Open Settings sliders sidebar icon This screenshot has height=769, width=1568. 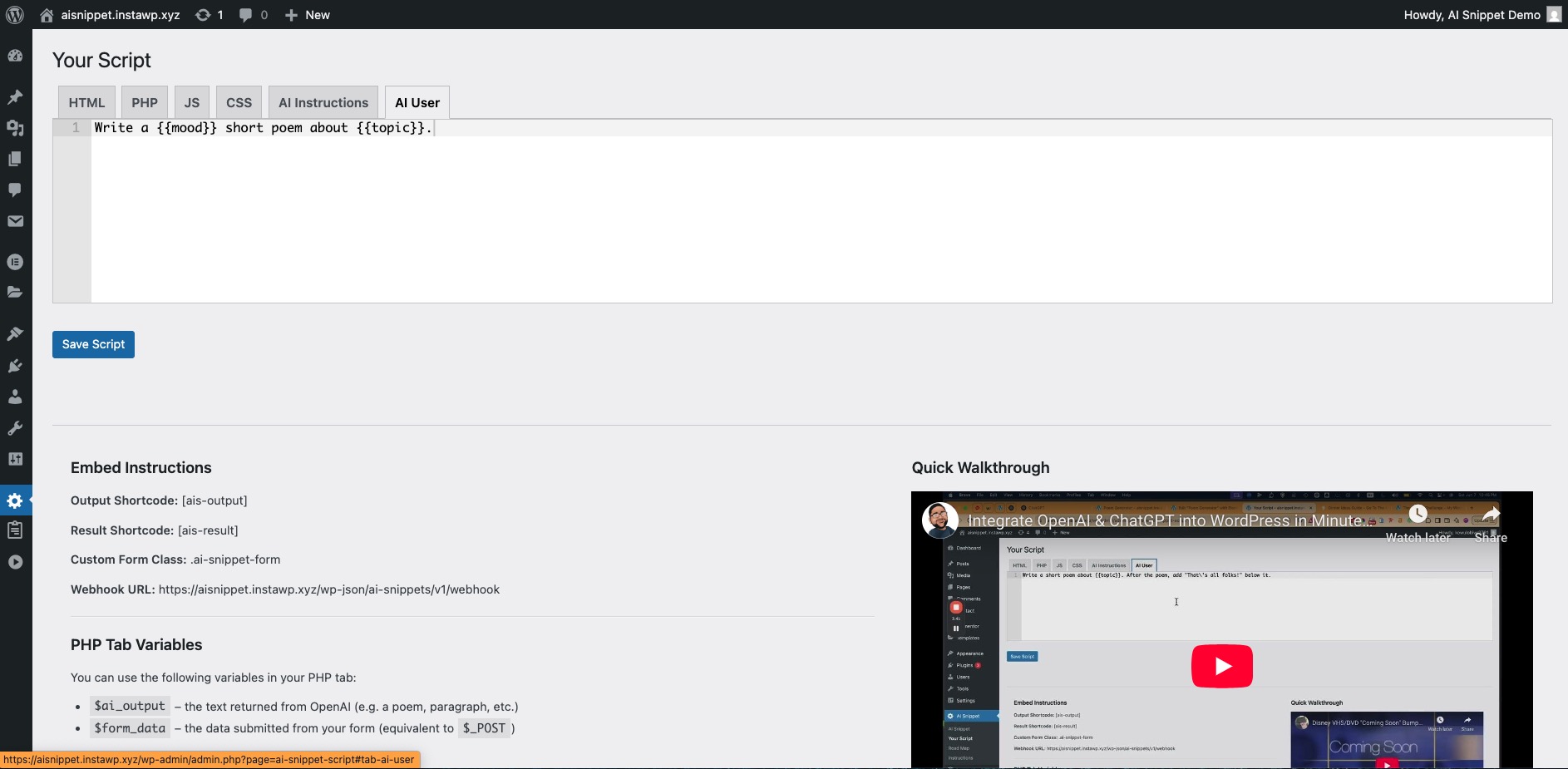click(x=15, y=459)
